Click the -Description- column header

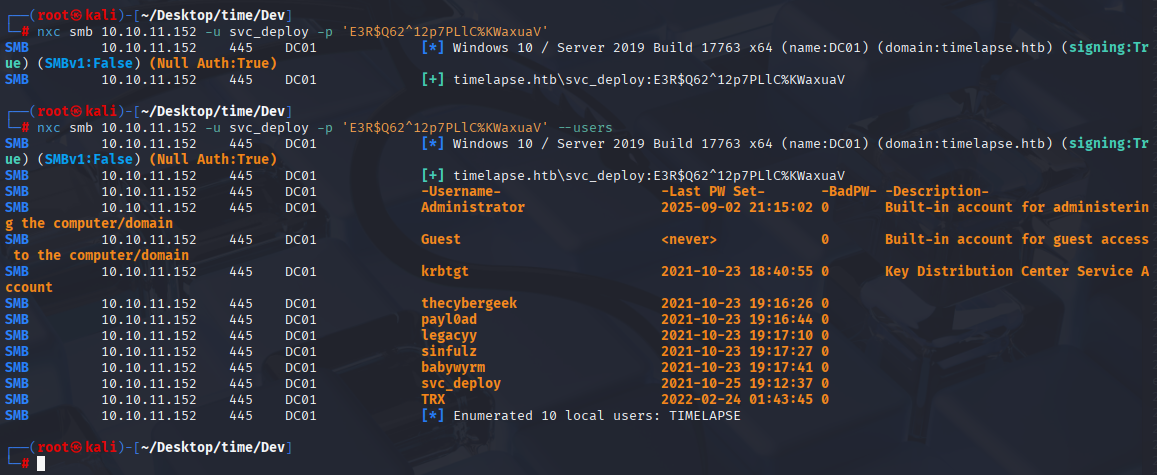point(936,191)
